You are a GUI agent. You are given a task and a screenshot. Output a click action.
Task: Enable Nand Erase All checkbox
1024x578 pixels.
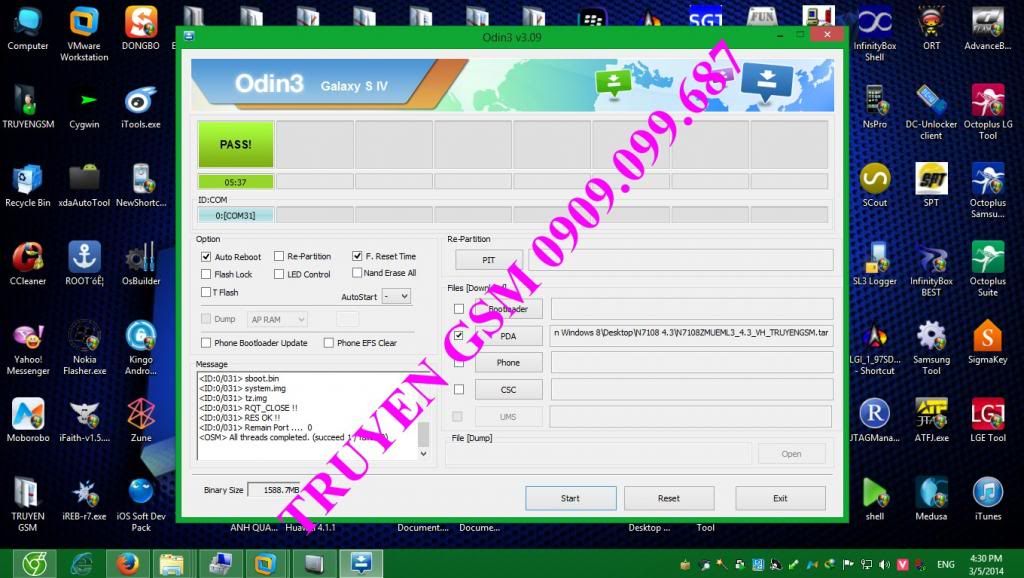(x=357, y=272)
